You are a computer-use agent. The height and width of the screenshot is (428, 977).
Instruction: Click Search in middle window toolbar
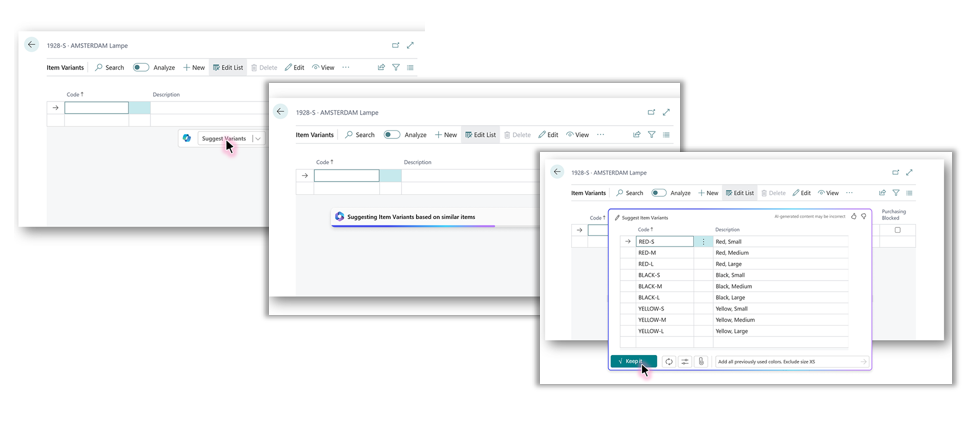pos(360,135)
